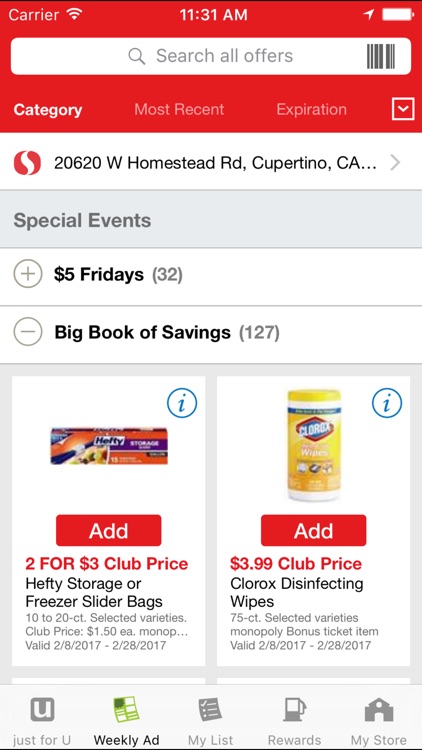The width and height of the screenshot is (422, 750).
Task: Open info for Hefty Storage Bags offer
Action: pos(182,404)
